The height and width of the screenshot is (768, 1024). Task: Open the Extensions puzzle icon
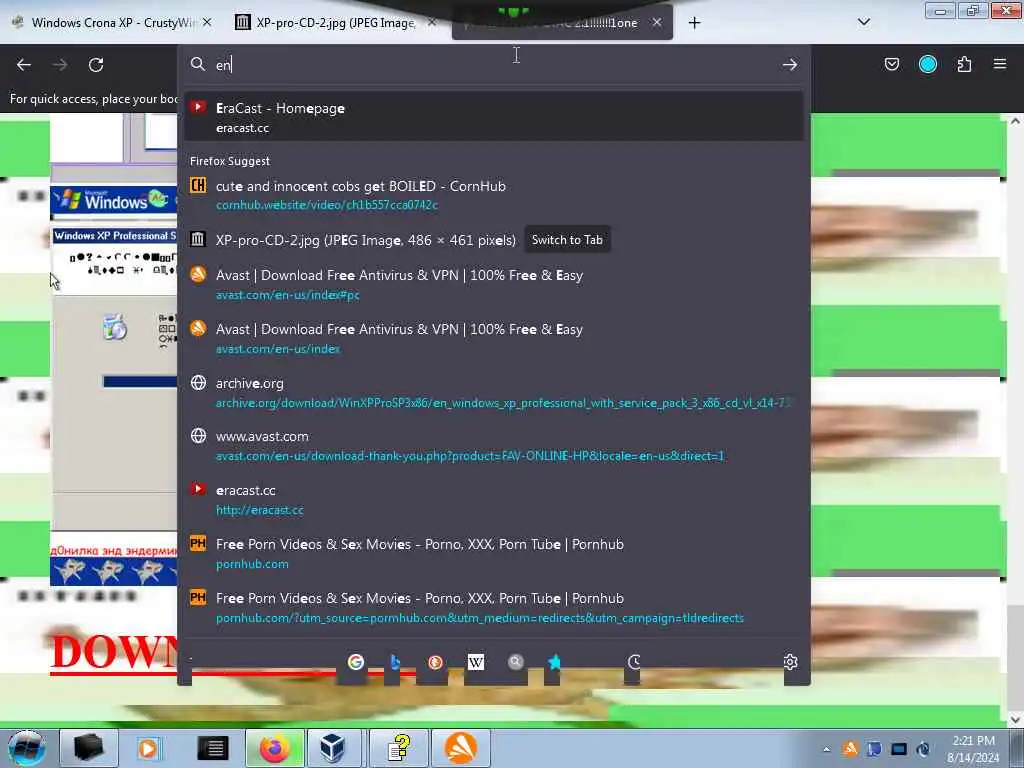click(964, 64)
